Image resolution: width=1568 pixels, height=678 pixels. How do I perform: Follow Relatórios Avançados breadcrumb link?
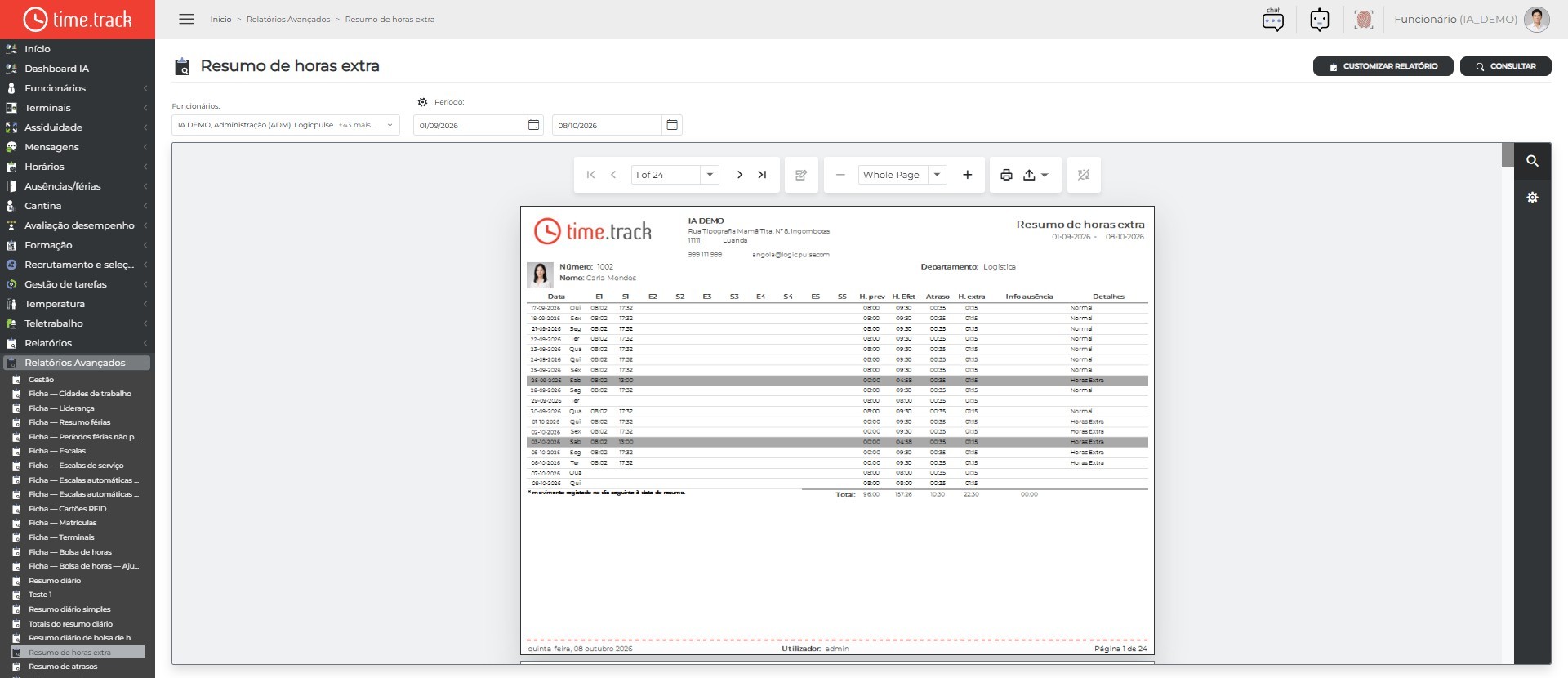[288, 19]
